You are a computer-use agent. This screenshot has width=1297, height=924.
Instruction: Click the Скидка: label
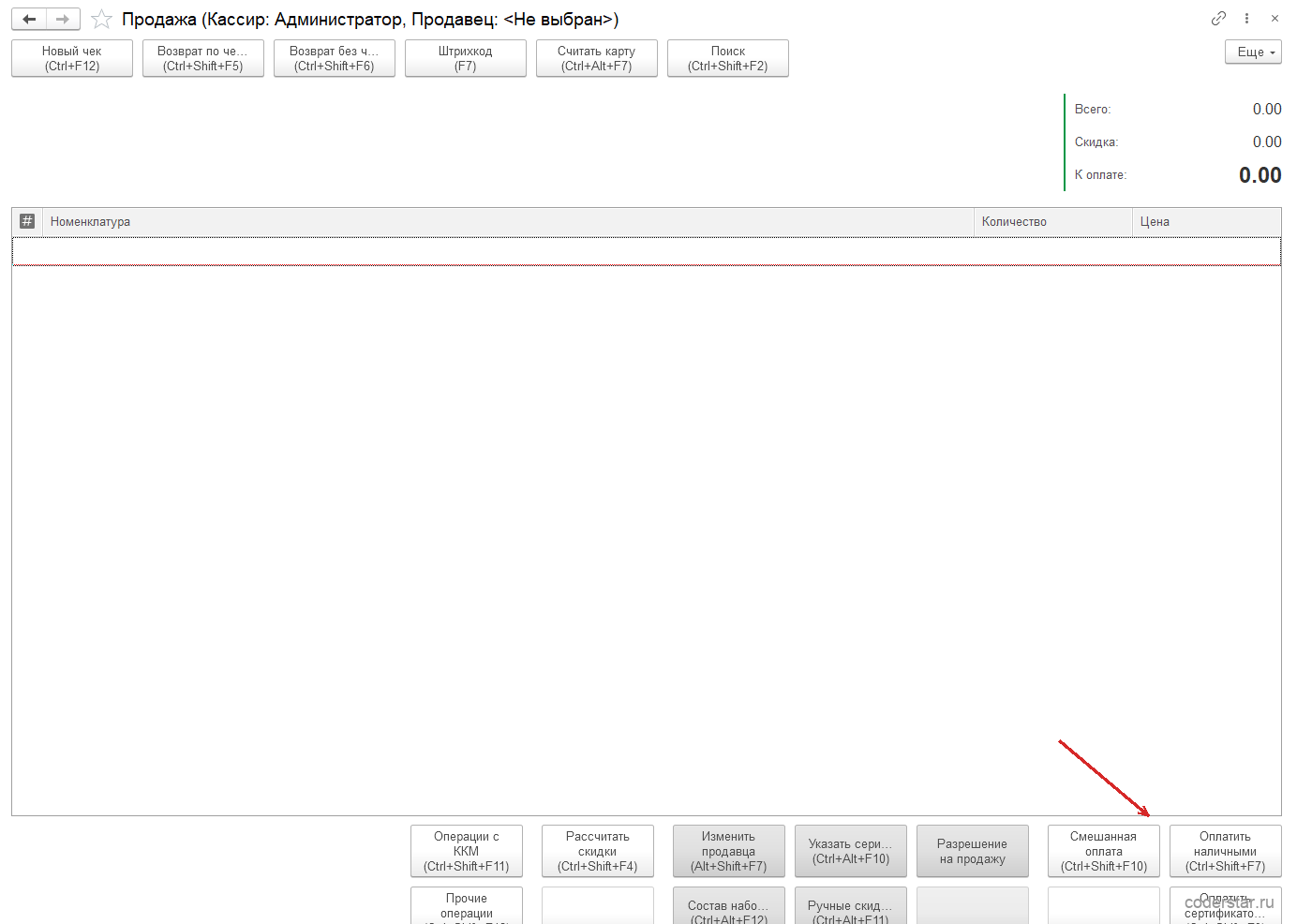coord(1096,142)
